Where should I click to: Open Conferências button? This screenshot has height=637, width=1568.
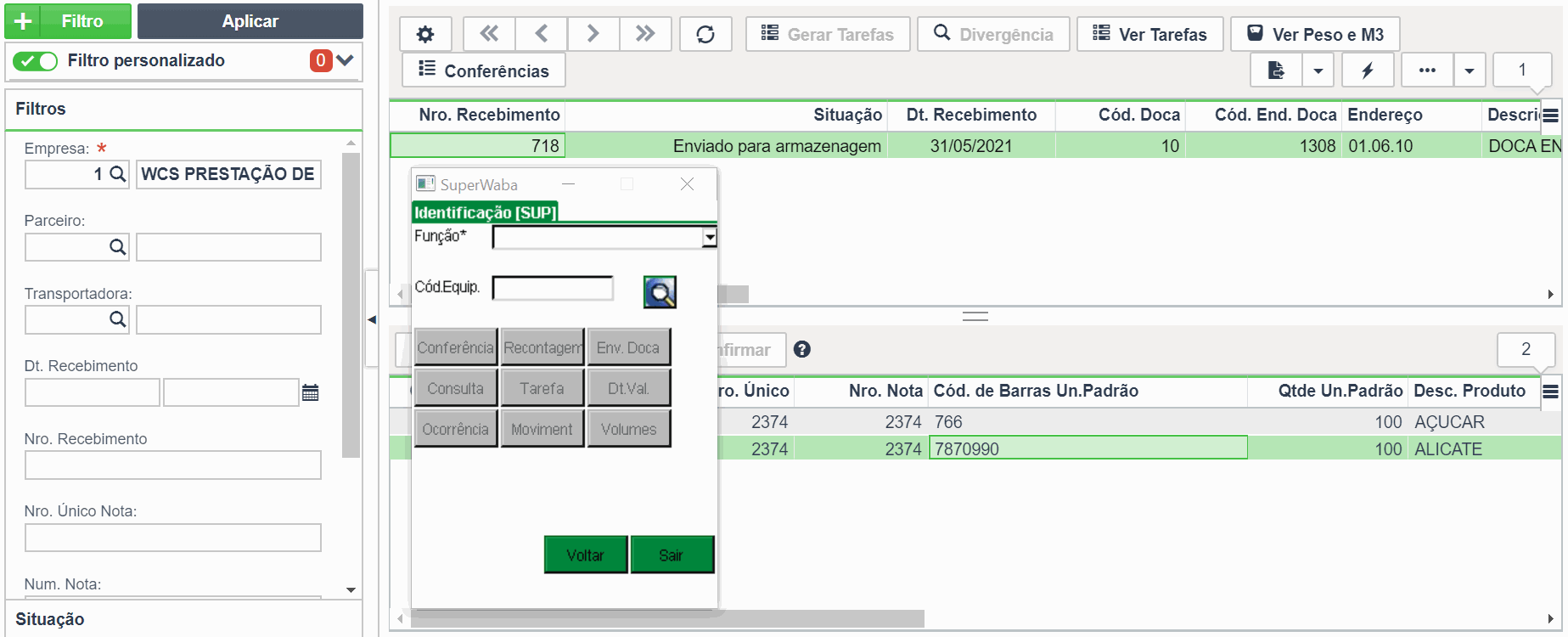(484, 70)
